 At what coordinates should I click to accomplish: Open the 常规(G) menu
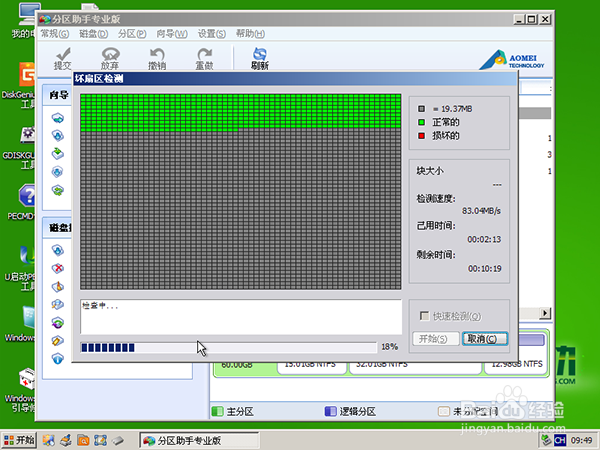[55, 34]
